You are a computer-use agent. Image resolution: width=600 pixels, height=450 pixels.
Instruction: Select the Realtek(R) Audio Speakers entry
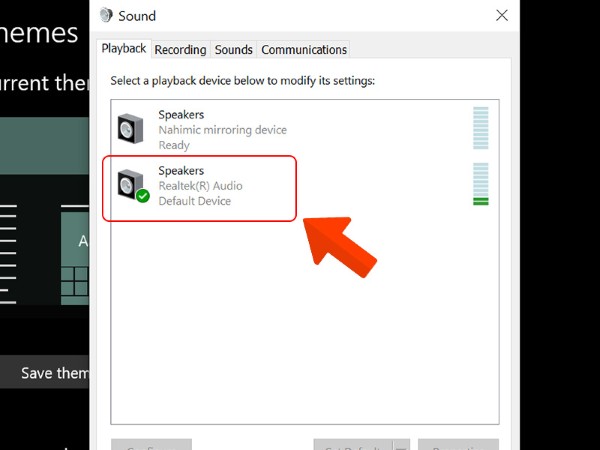point(200,186)
